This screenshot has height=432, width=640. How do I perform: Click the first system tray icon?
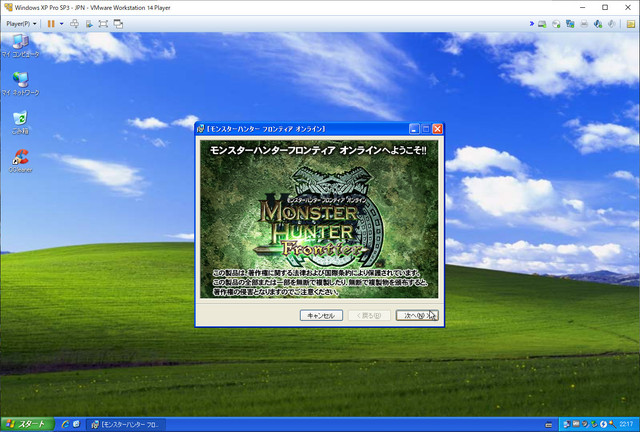(x=567, y=425)
